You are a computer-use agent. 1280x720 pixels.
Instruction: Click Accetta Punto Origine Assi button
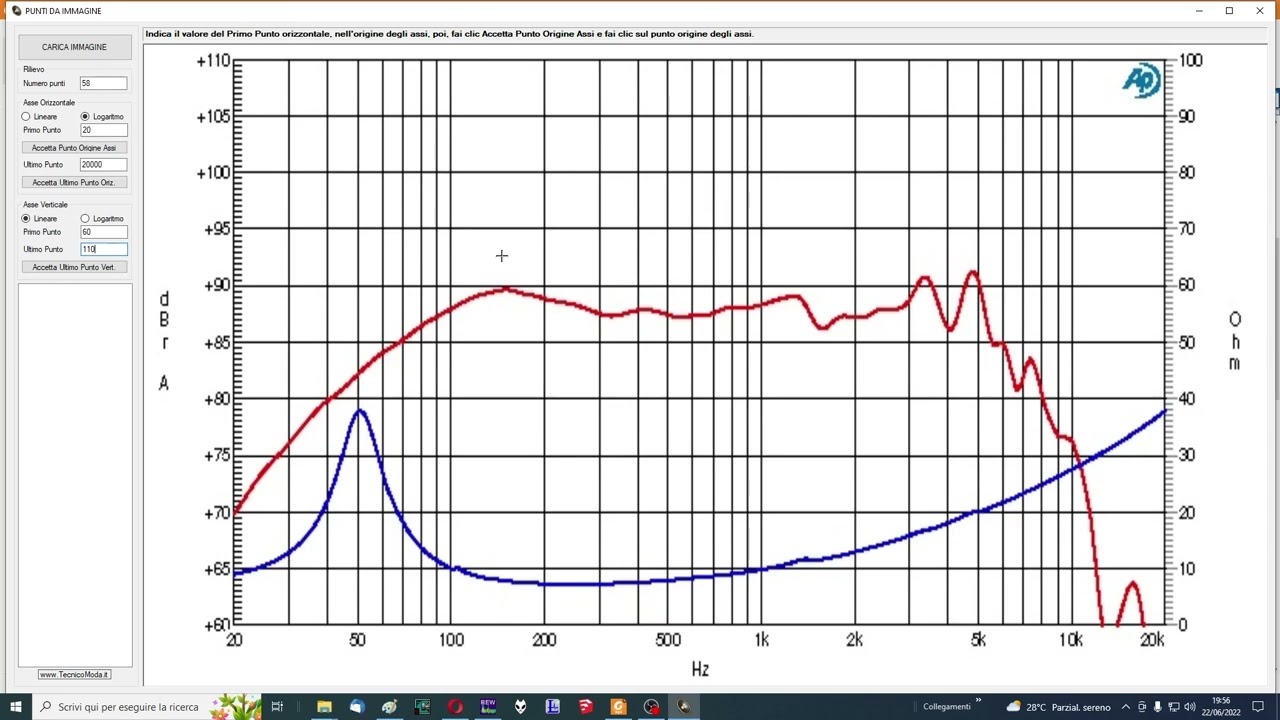(x=74, y=148)
